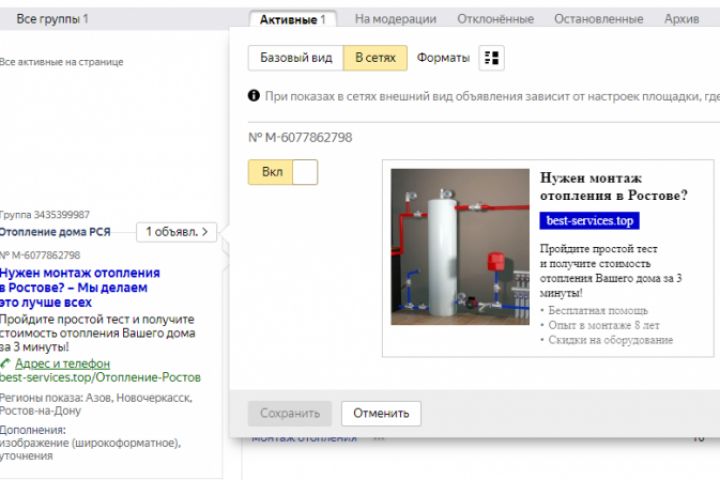This screenshot has width=720, height=480.
Task: Click the 'best-services.top/Отопление-Ростов' URL link
Action: coord(100,378)
